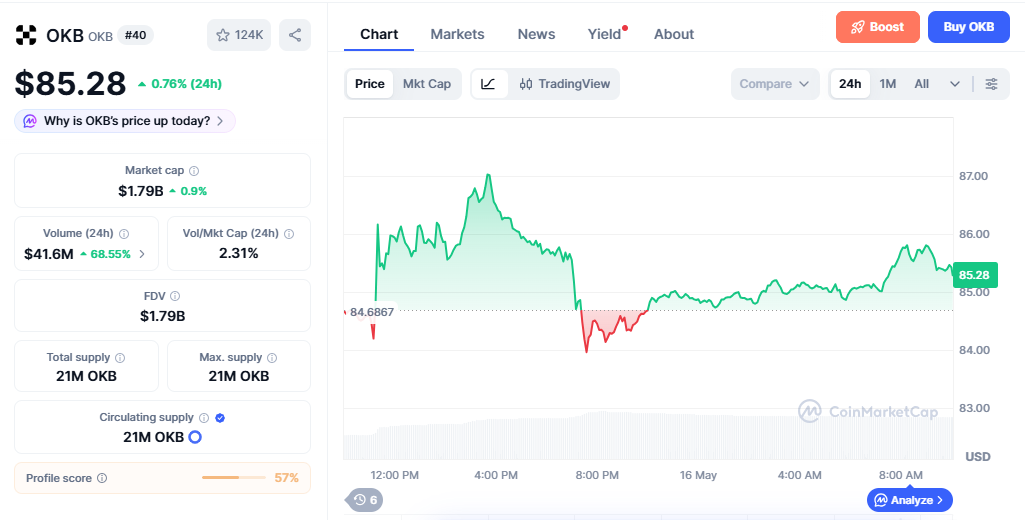Click the 84.6867 opening price label
This screenshot has height=520, width=1025.
pyautogui.click(x=372, y=312)
